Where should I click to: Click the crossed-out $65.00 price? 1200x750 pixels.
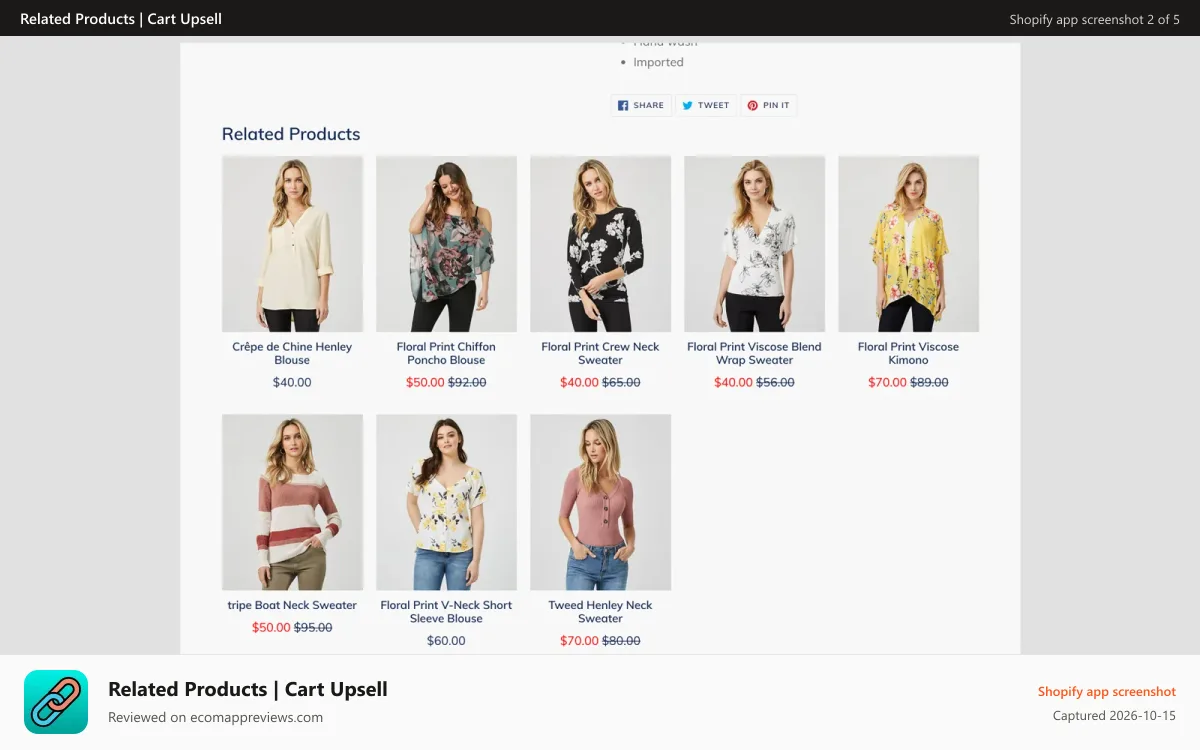click(x=621, y=382)
